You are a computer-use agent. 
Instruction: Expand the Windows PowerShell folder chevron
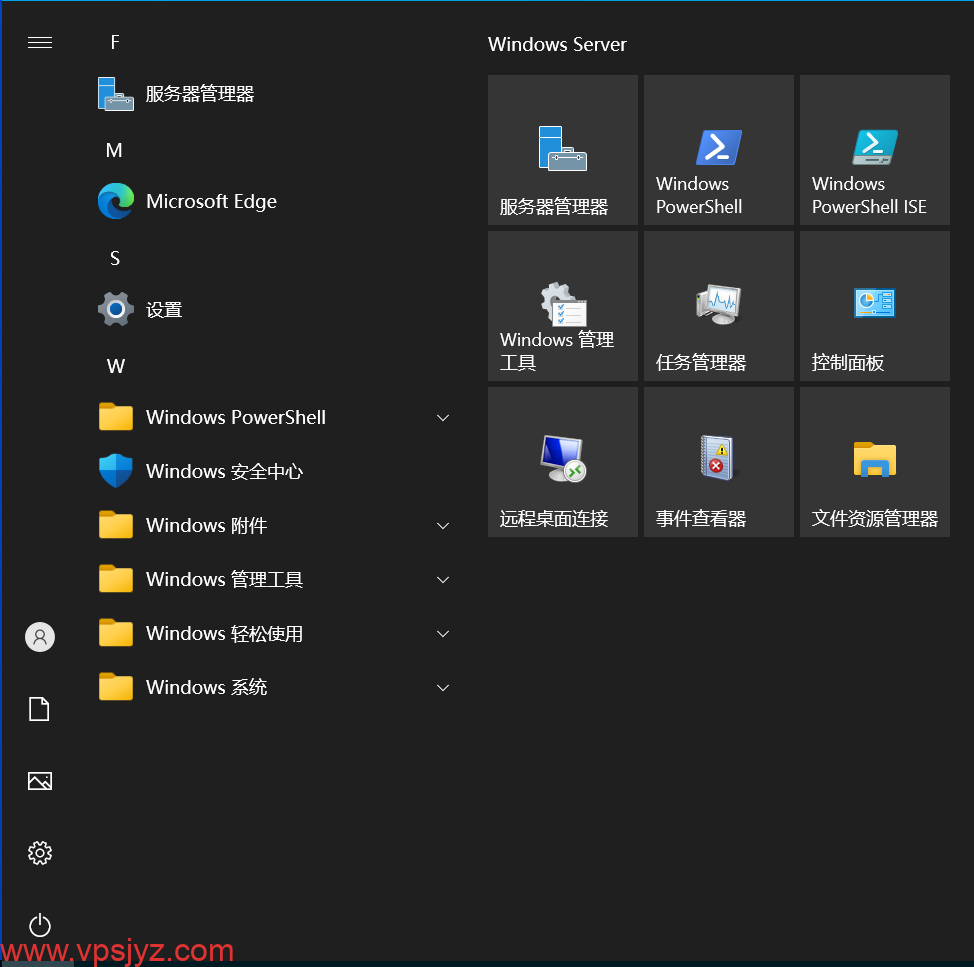pyautogui.click(x=443, y=417)
